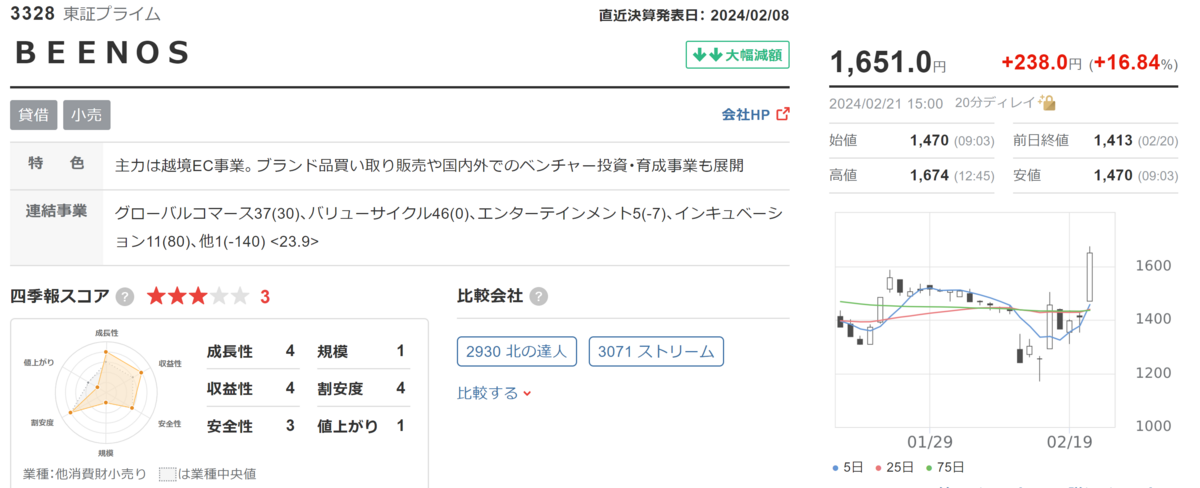1200x488 pixels.
Task: Open the help icon next to 比較会社
Action: coord(538,296)
